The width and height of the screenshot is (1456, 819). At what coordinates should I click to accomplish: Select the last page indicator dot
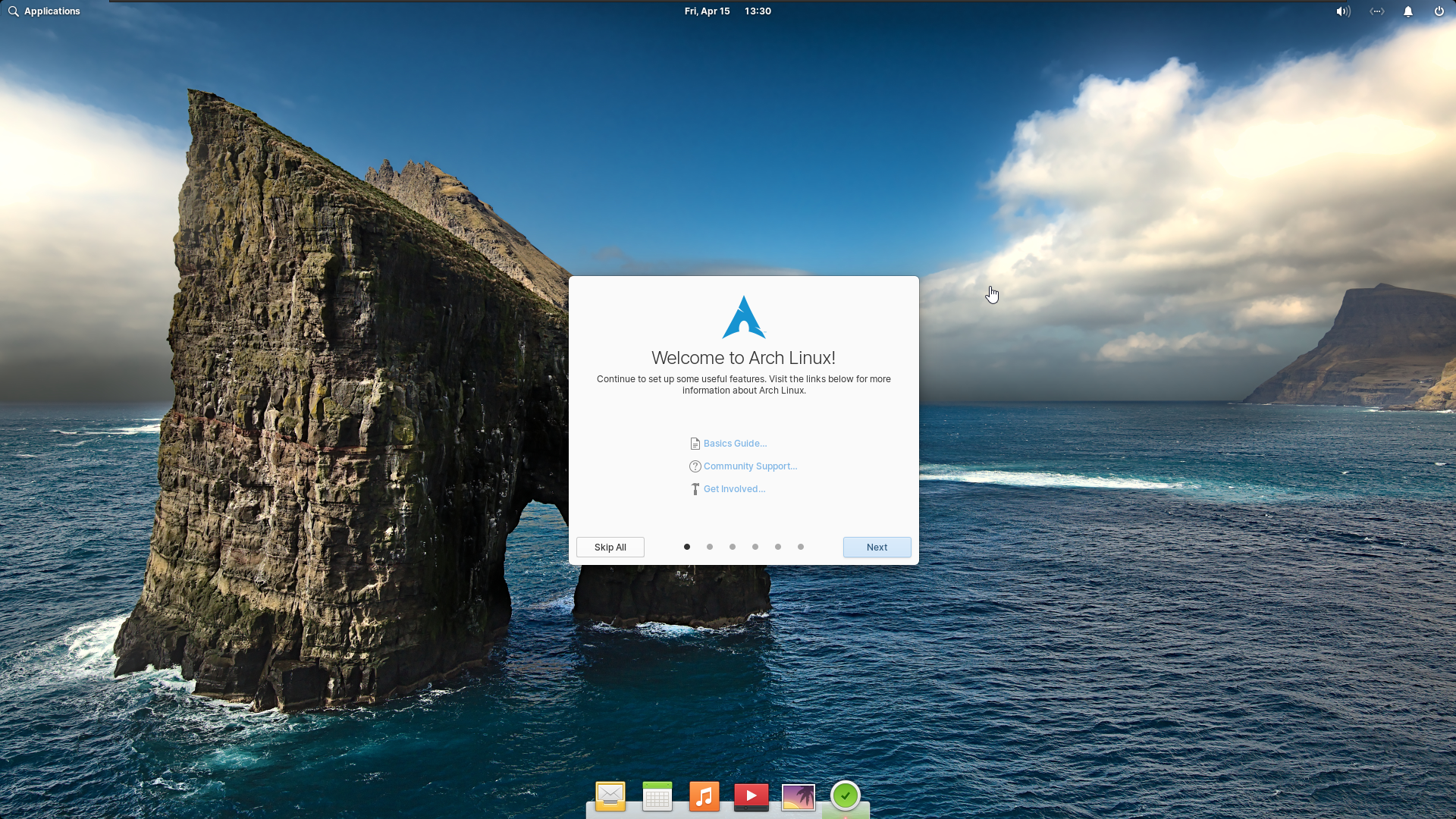(801, 547)
